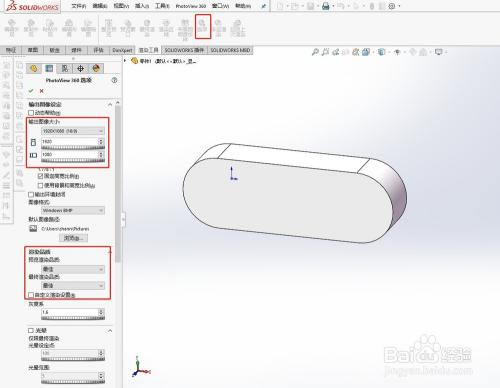Open the image format Windows BMP dropdown
Image resolution: width=500 pixels, height=388 pixels.
click(x=73, y=211)
